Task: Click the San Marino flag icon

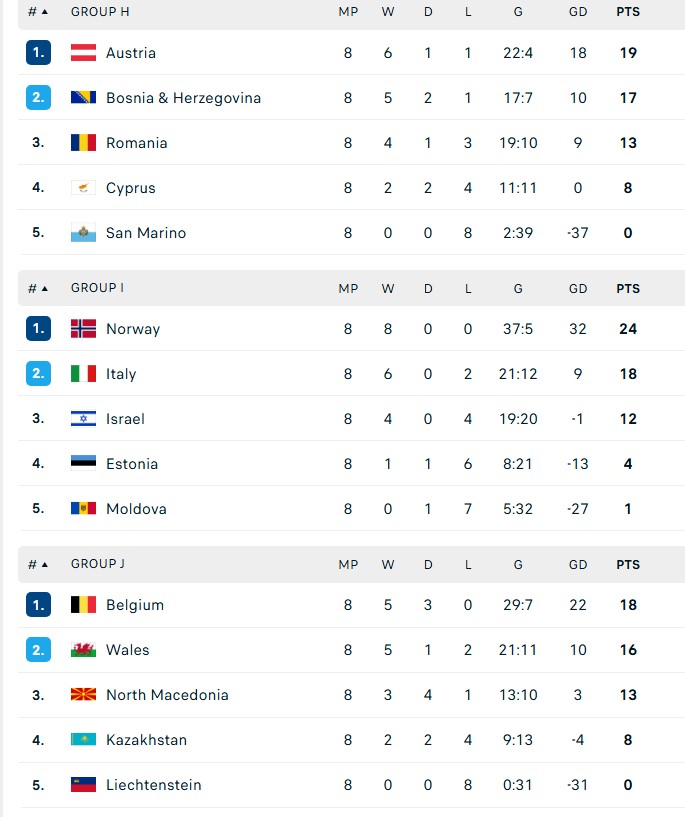Action: click(x=83, y=233)
